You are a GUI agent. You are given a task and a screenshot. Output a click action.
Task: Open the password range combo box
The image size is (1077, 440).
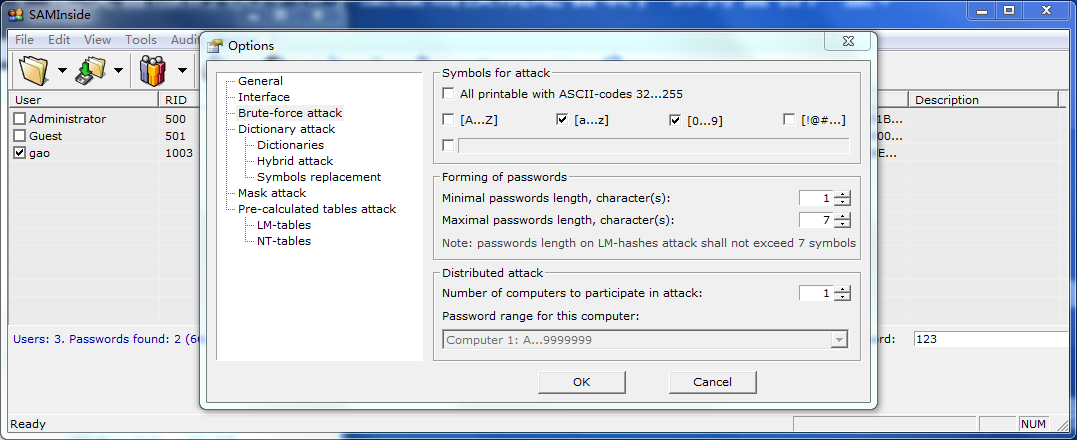[x=838, y=340]
